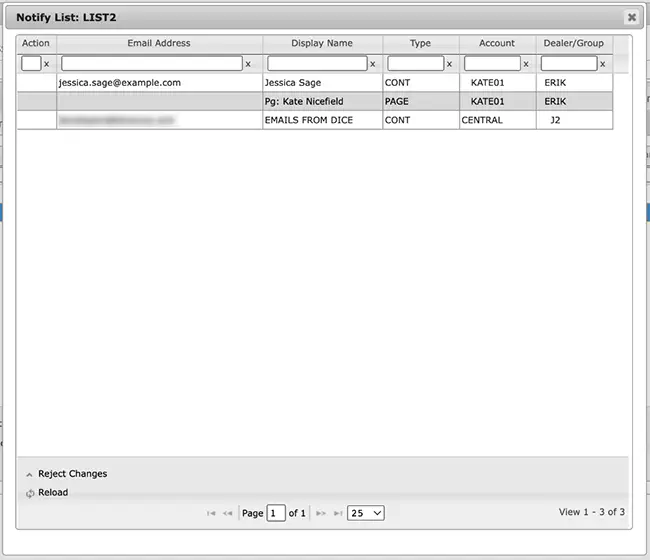Select jessica.sage@example.com email cell
The image size is (650, 560).
(160, 83)
